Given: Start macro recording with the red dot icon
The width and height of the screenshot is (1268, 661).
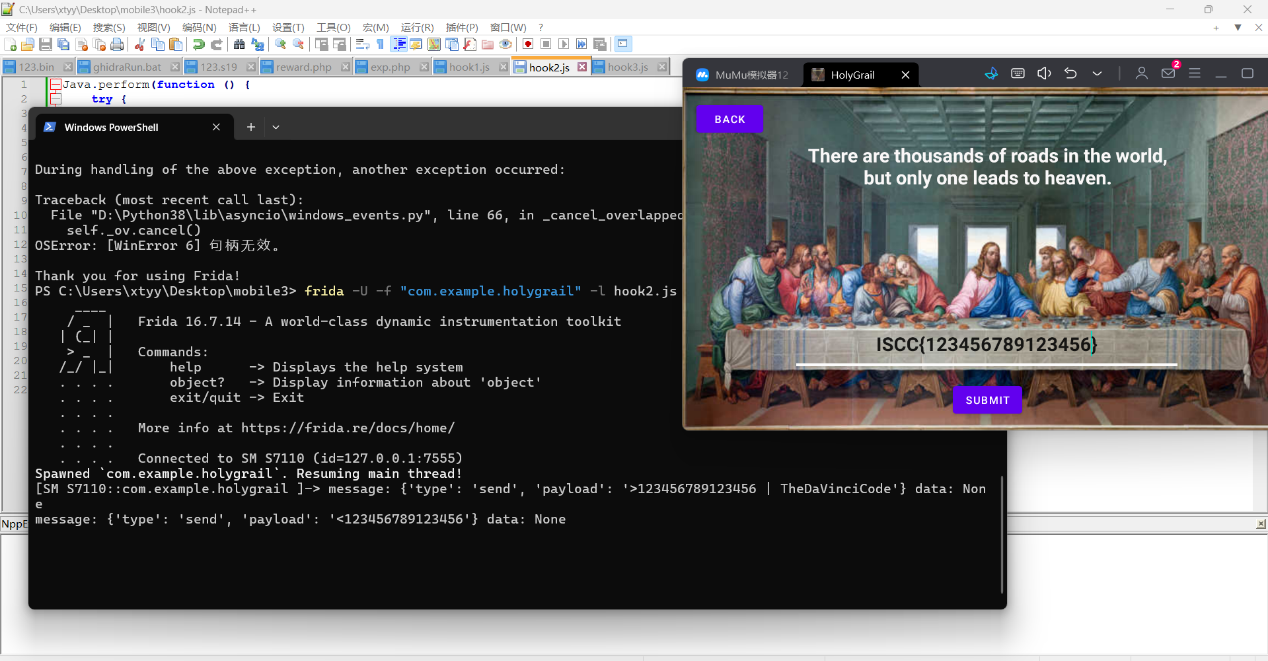Looking at the screenshot, I should click(527, 44).
